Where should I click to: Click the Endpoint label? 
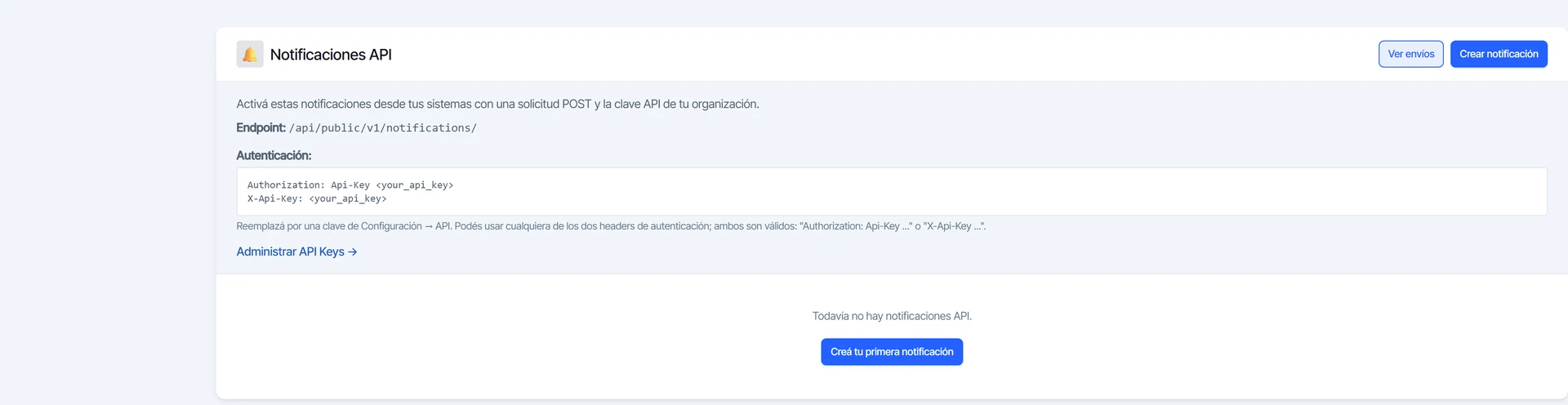[x=261, y=127]
